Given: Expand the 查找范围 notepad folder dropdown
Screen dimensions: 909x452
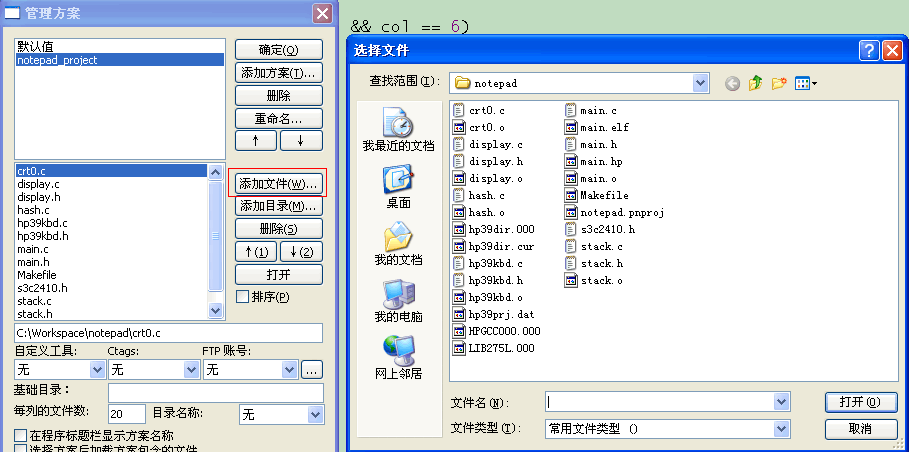Looking at the screenshot, I should point(701,83).
